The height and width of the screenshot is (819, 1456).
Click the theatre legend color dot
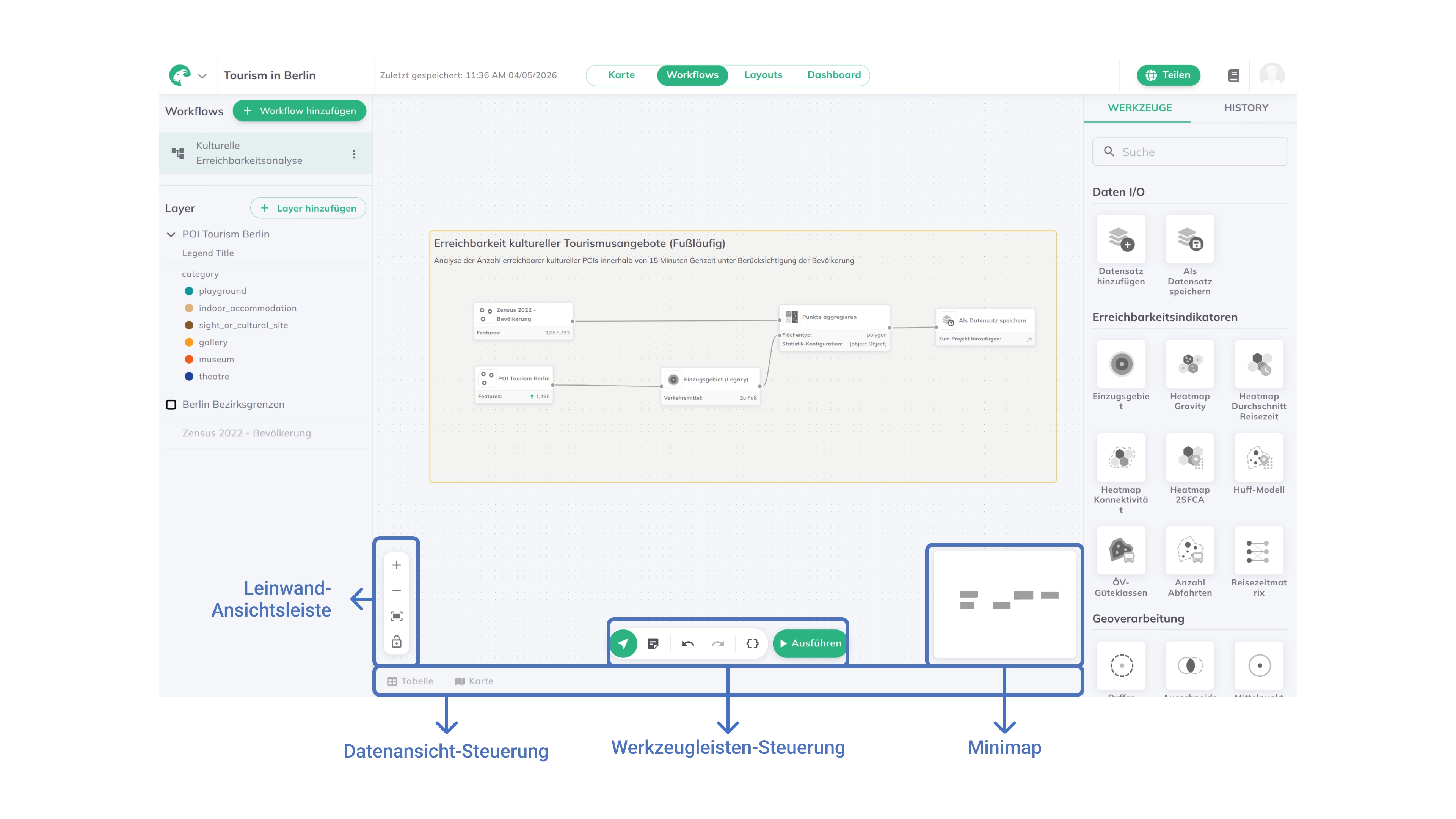click(189, 377)
